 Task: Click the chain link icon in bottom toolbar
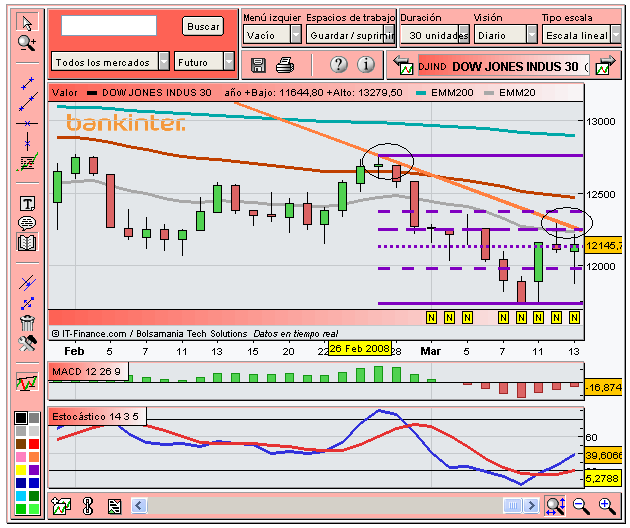coord(88,506)
